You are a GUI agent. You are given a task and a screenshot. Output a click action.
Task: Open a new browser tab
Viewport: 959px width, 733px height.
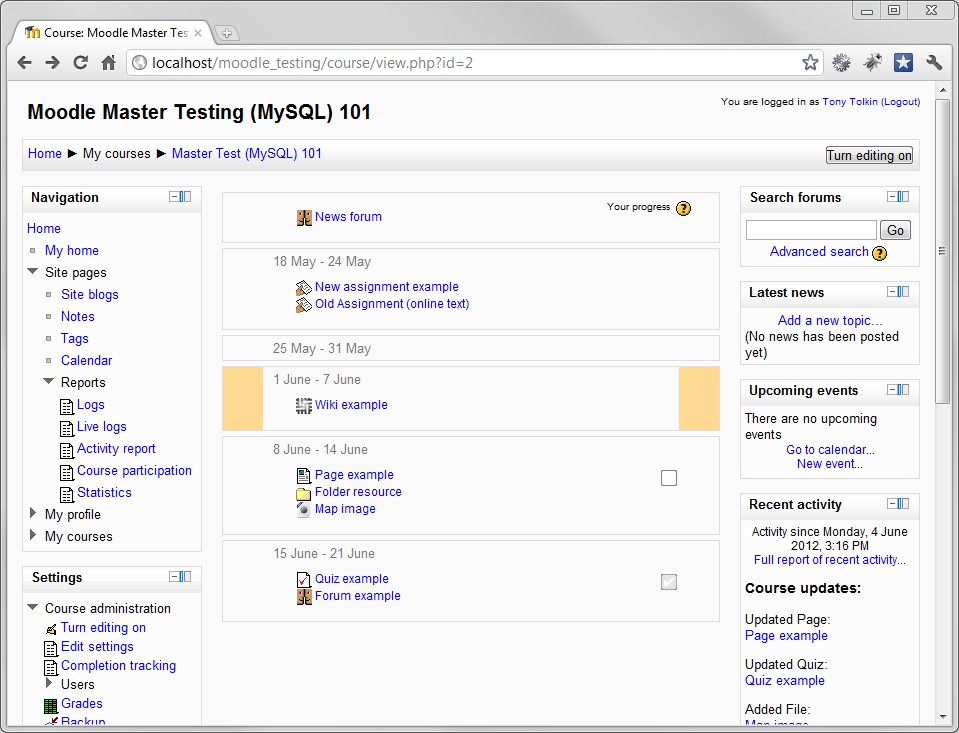tap(226, 33)
